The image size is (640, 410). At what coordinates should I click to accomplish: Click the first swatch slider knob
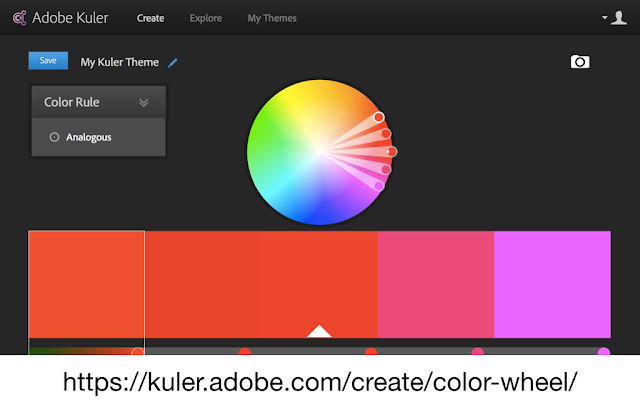(x=138, y=351)
